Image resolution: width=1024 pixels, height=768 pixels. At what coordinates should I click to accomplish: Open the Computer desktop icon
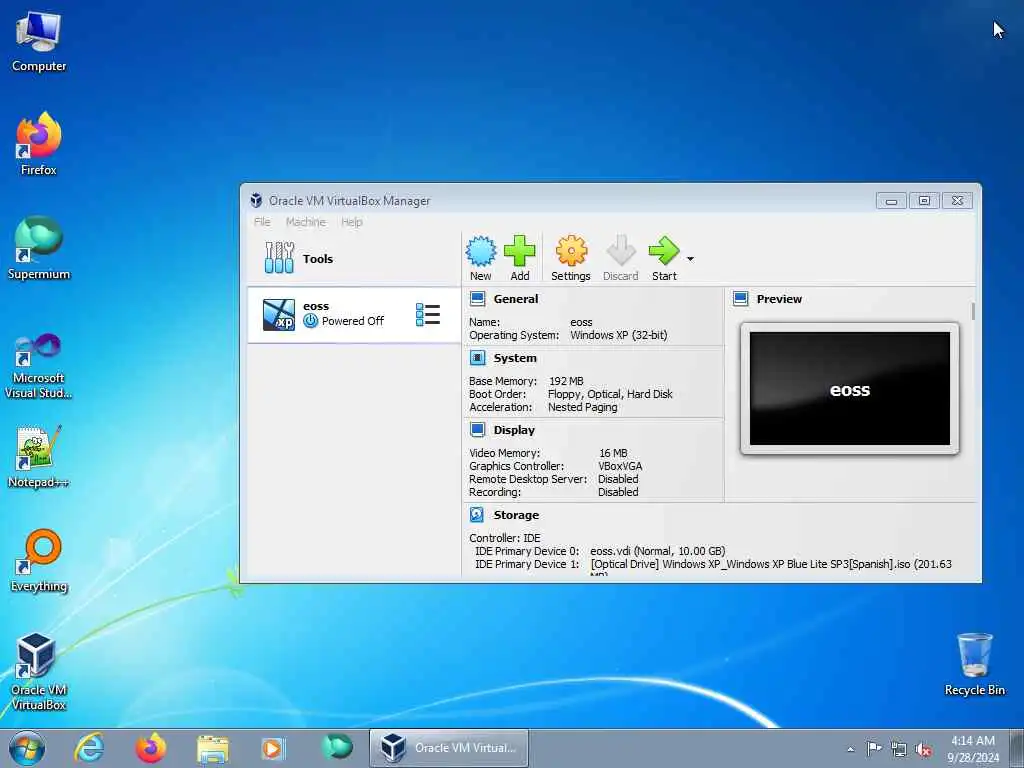39,42
